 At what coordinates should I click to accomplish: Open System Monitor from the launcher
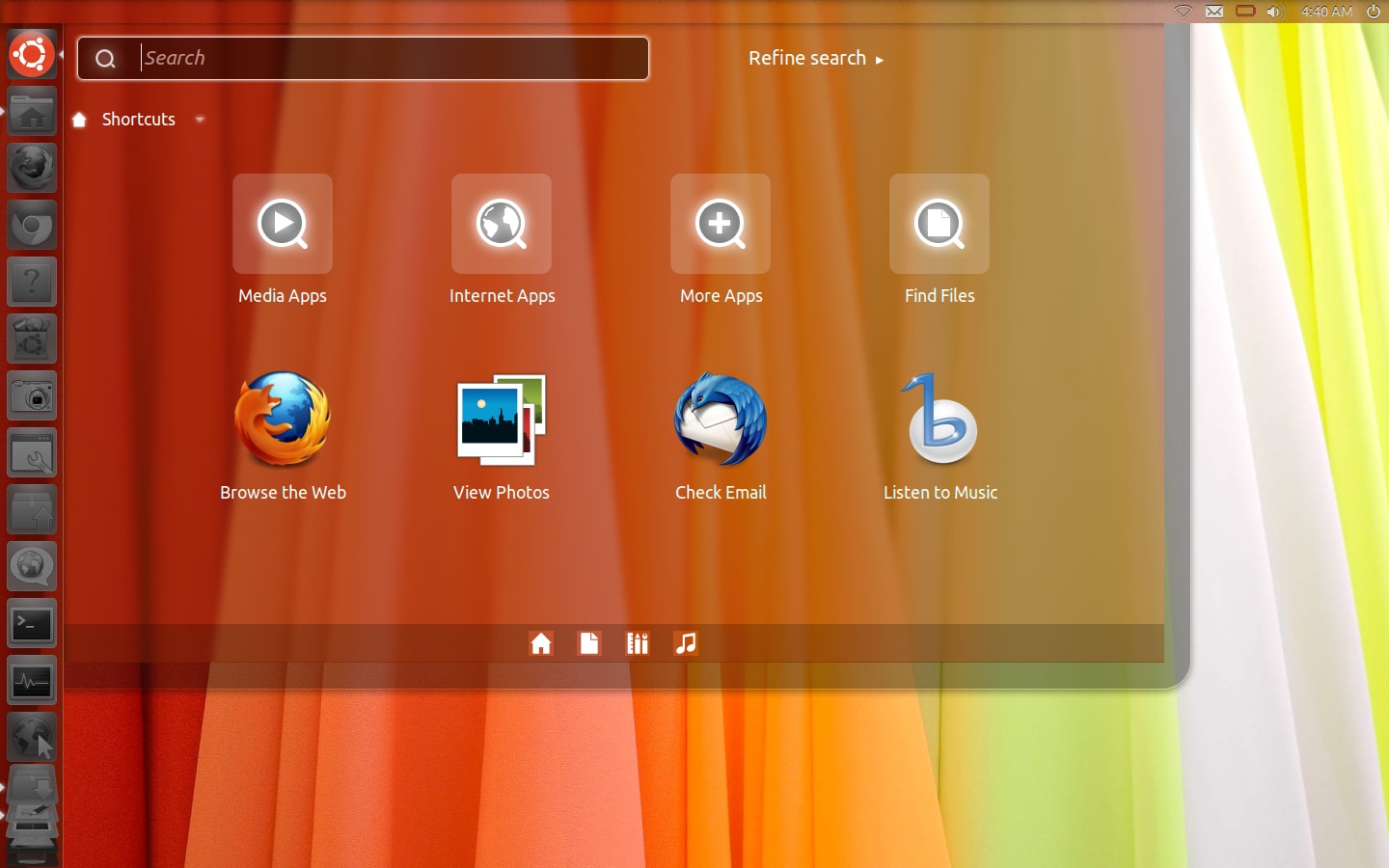[x=32, y=681]
